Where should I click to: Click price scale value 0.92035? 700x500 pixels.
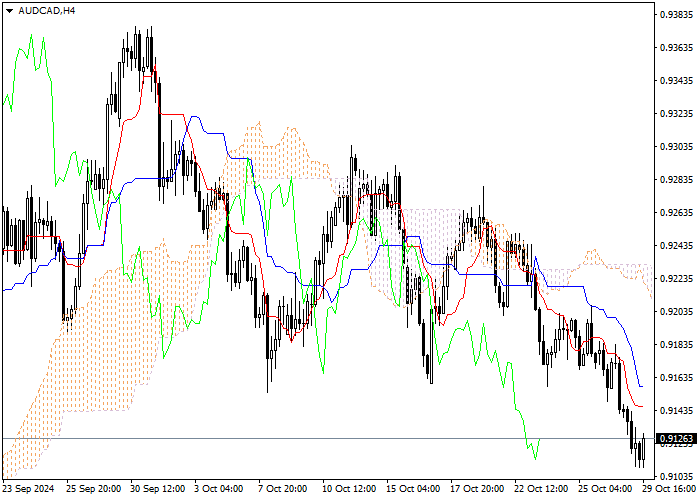pos(676,311)
